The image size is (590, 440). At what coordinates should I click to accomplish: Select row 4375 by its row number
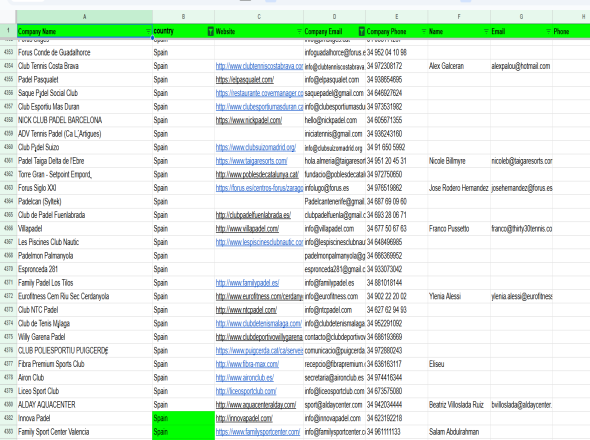pos(8,337)
